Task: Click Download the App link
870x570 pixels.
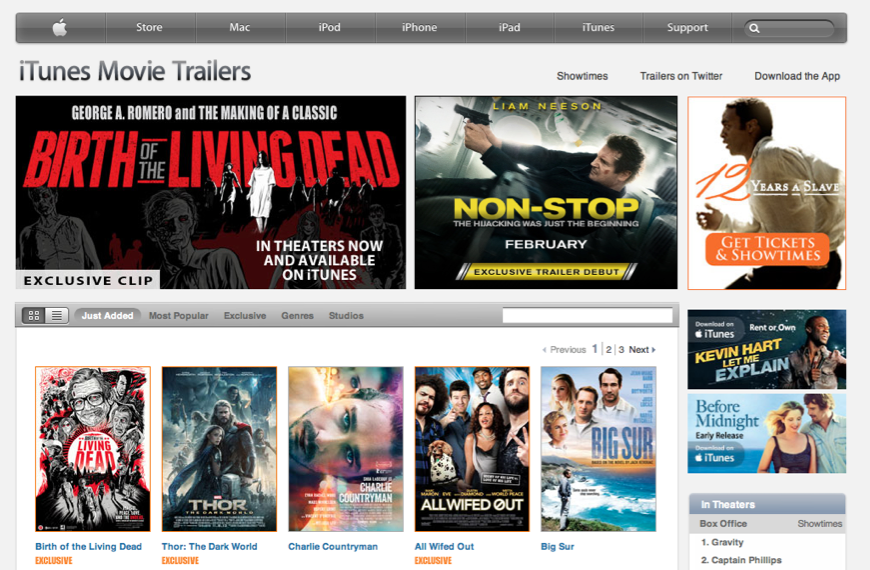Action: 797,76
